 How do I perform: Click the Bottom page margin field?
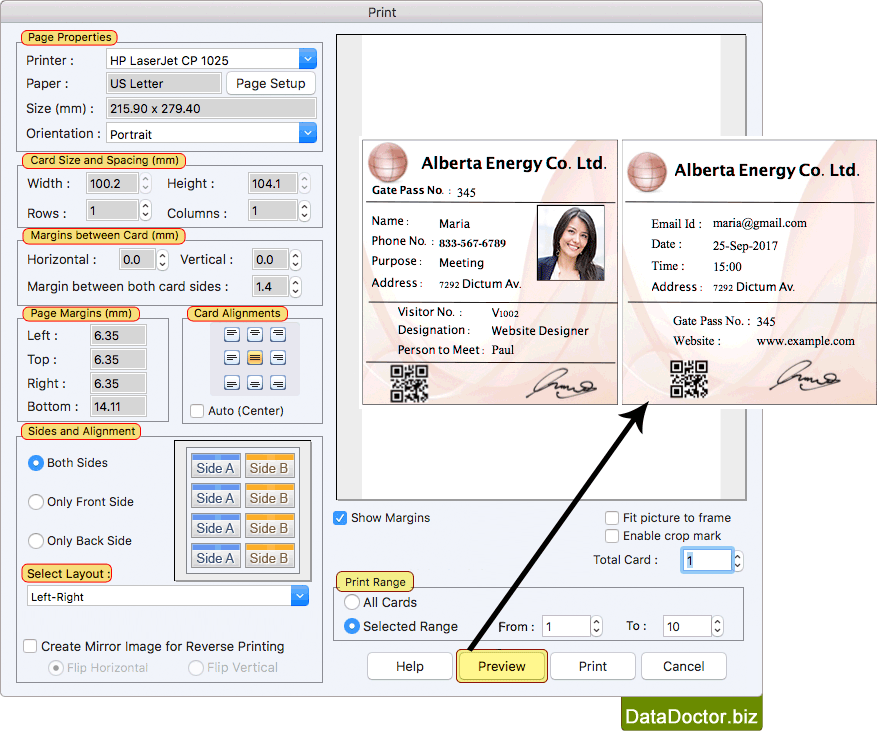click(x=118, y=407)
